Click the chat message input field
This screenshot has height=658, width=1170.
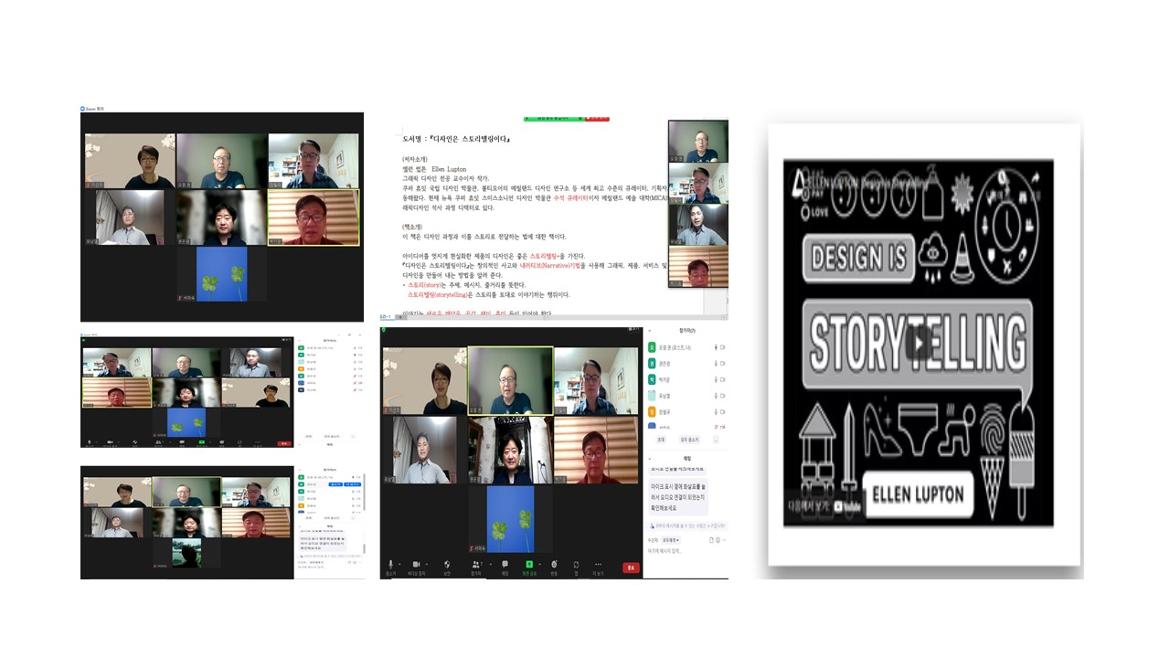685,551
